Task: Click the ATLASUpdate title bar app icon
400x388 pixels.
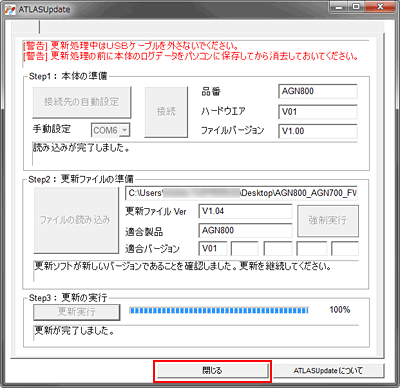Action: click(x=10, y=10)
